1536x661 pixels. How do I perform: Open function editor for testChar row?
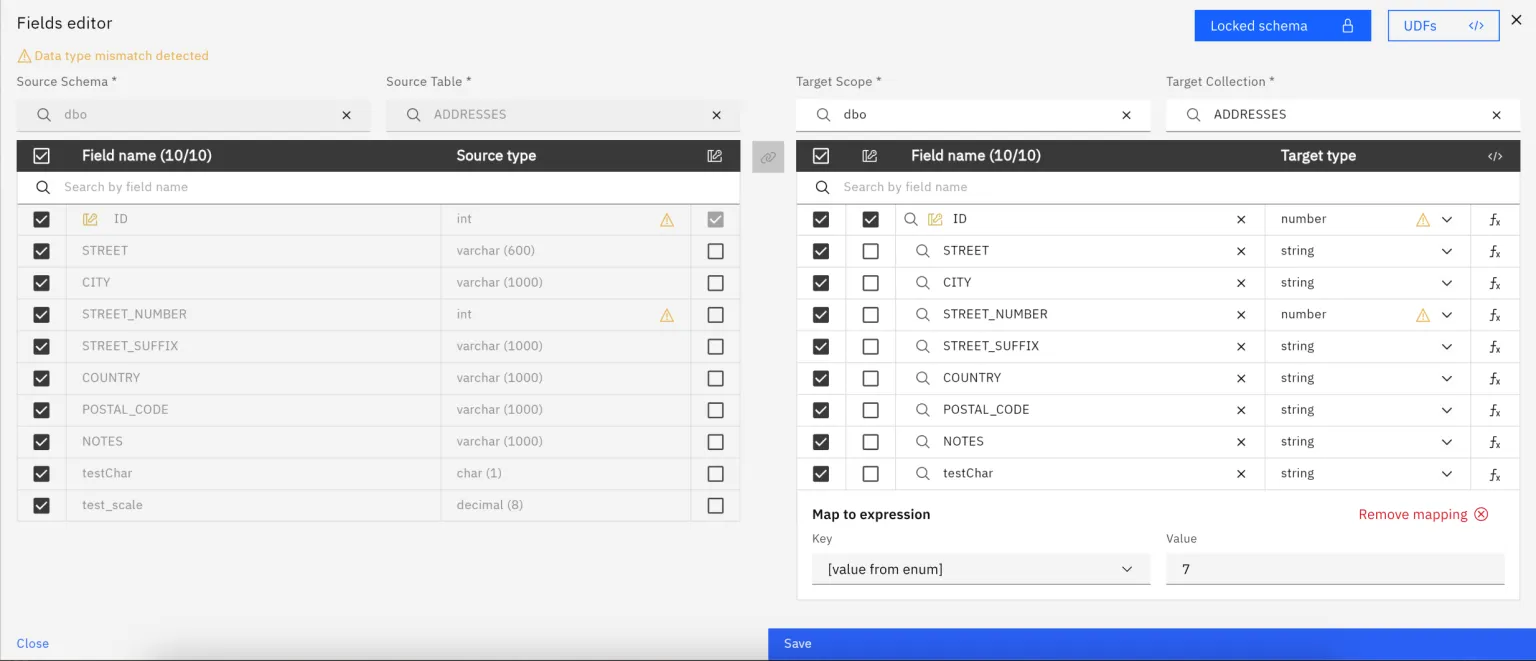1495,474
